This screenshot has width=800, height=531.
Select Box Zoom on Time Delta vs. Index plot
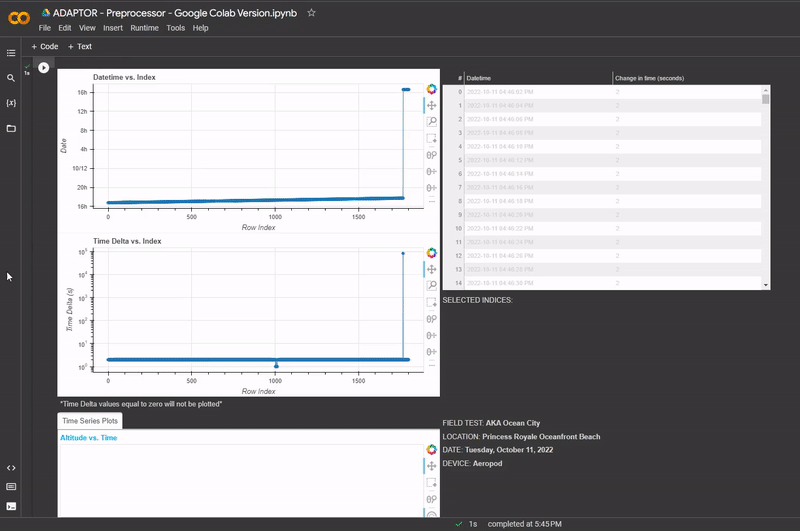pyautogui.click(x=432, y=286)
